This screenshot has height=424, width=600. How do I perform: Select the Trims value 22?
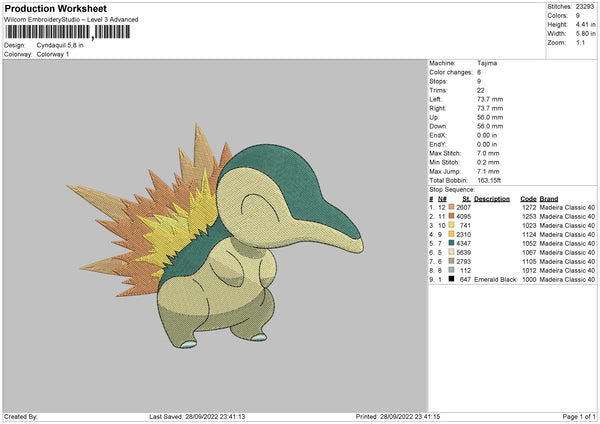tap(481, 90)
